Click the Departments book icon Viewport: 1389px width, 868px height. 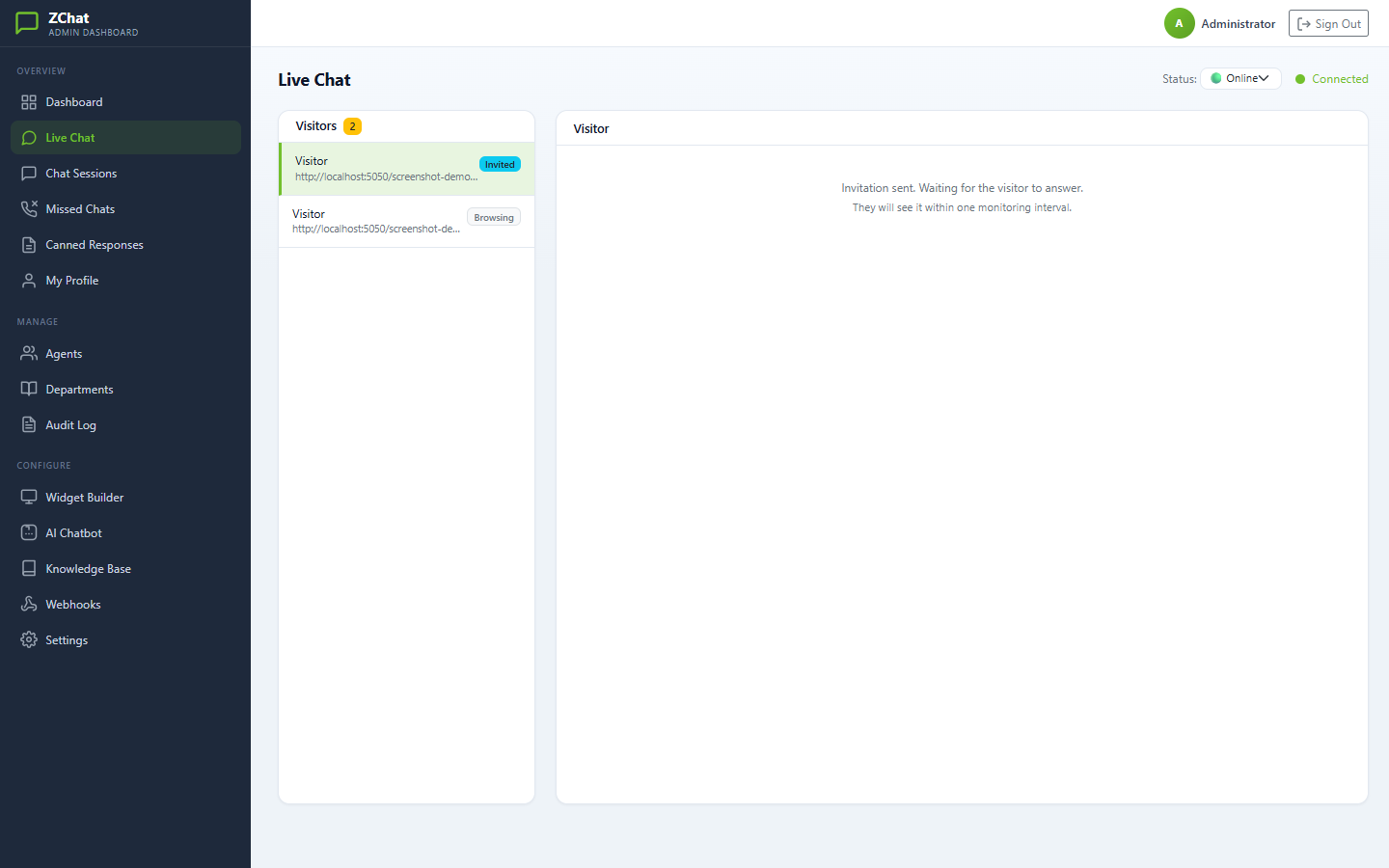pyautogui.click(x=29, y=390)
